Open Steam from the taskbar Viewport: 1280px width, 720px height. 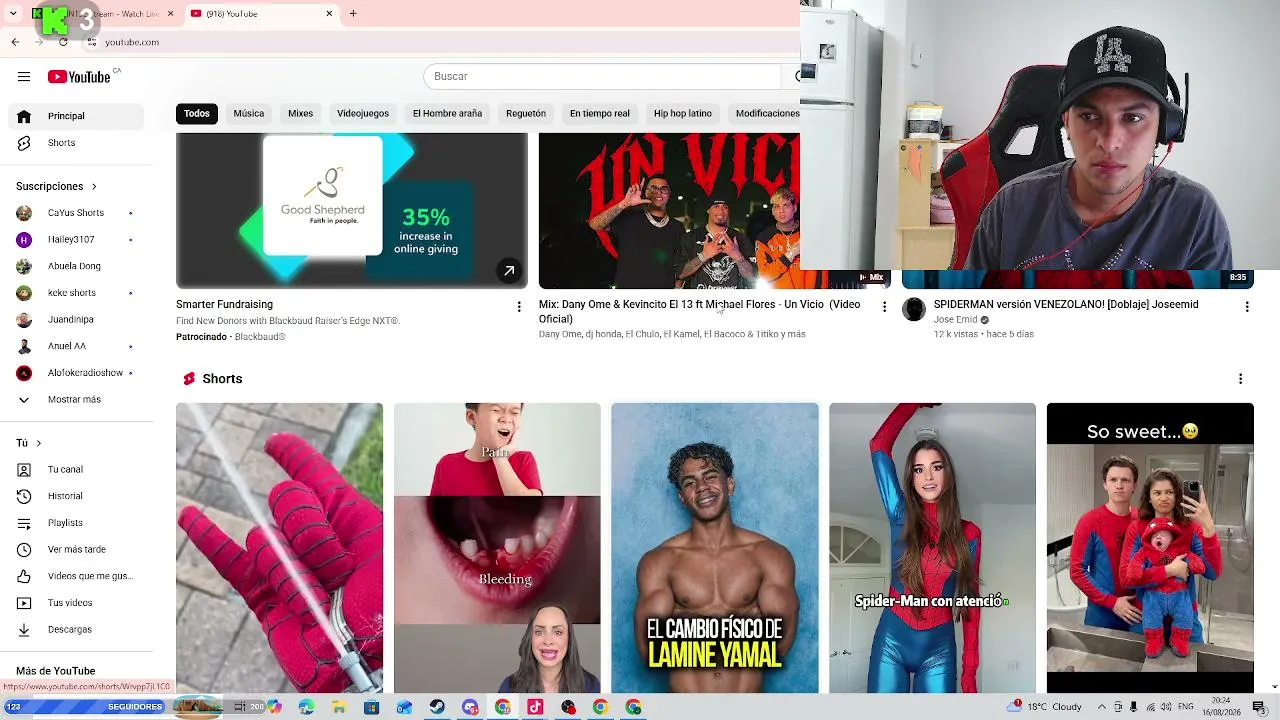coord(437,707)
